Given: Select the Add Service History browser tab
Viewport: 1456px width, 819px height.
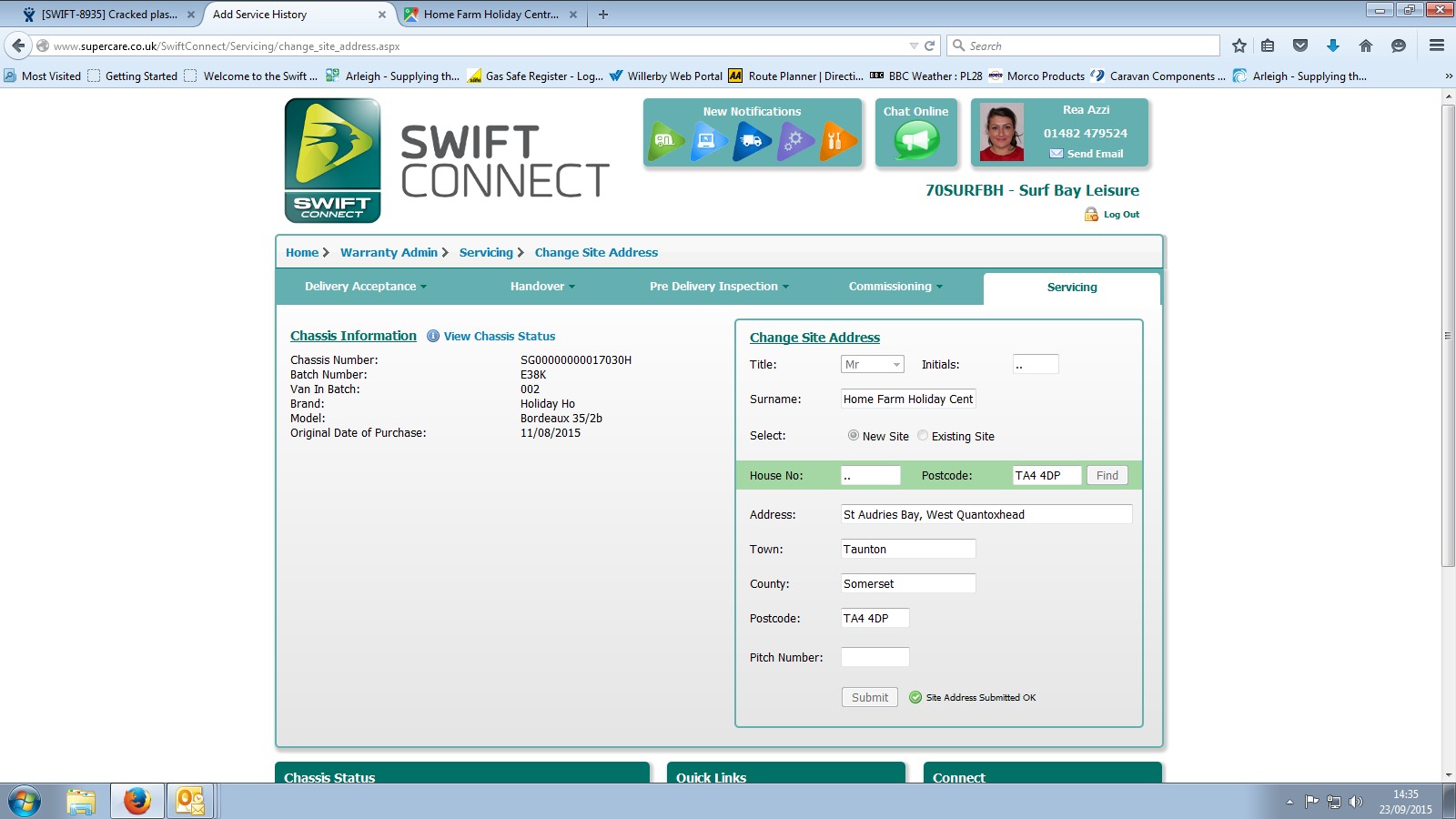Looking at the screenshot, I should pyautogui.click(x=299, y=15).
